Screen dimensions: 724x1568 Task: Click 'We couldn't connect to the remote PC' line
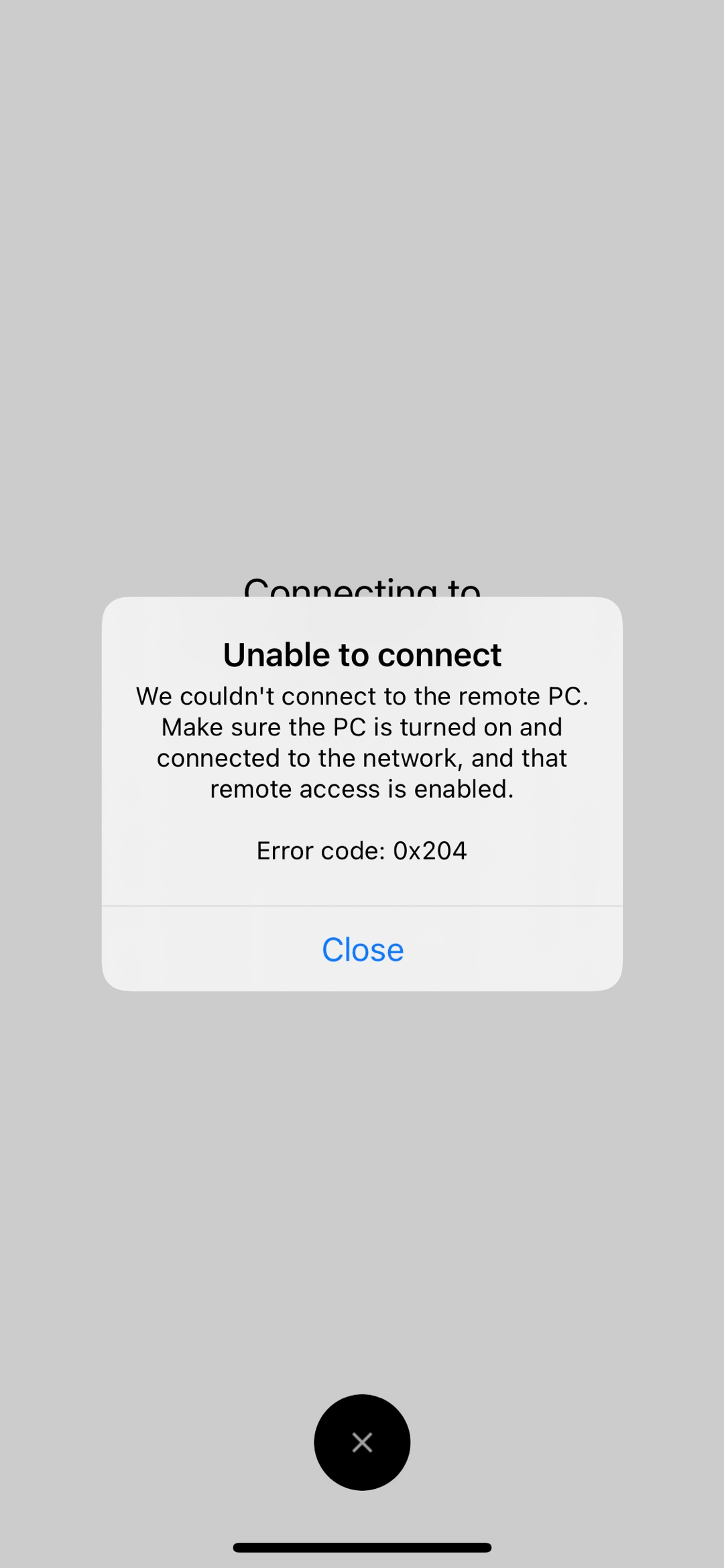click(x=362, y=696)
